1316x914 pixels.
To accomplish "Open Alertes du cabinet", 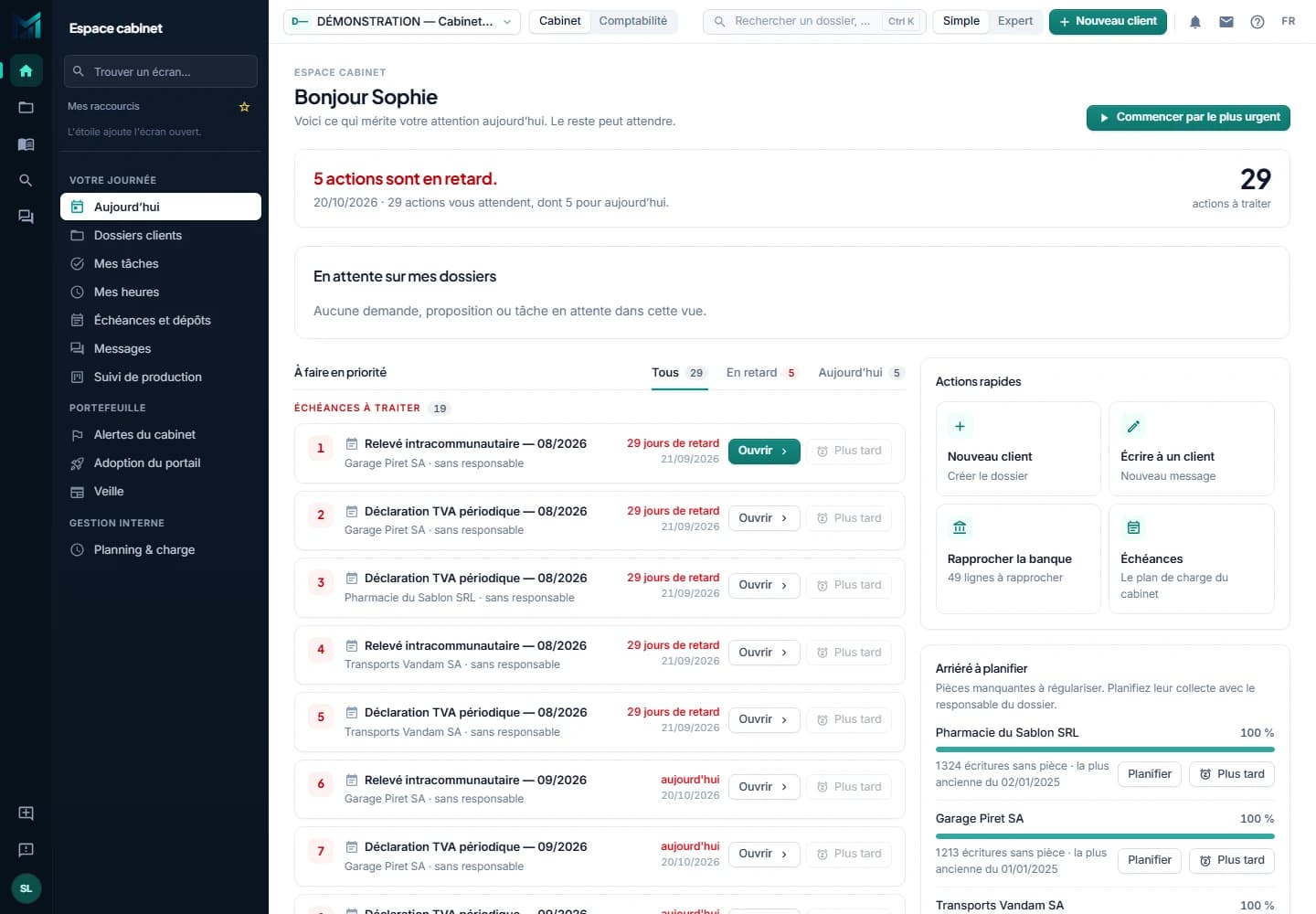I will coord(161,434).
